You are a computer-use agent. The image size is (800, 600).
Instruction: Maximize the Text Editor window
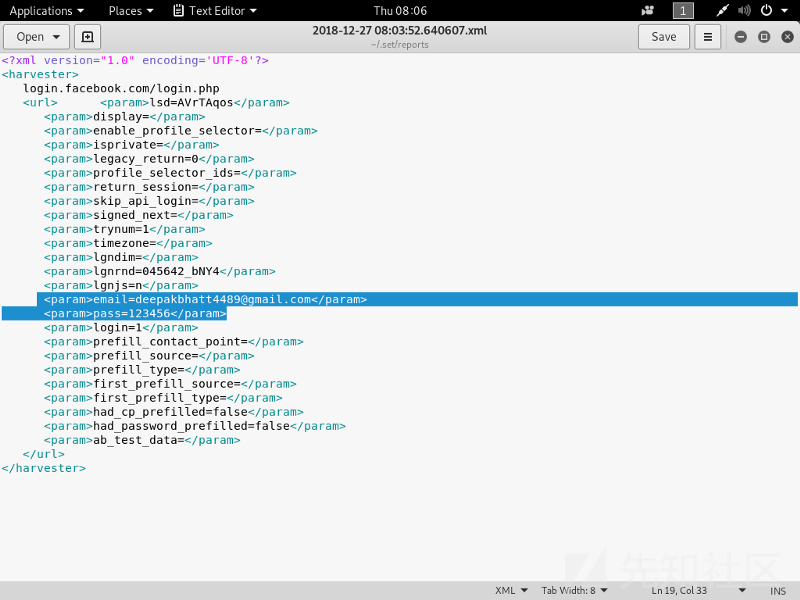(764, 37)
